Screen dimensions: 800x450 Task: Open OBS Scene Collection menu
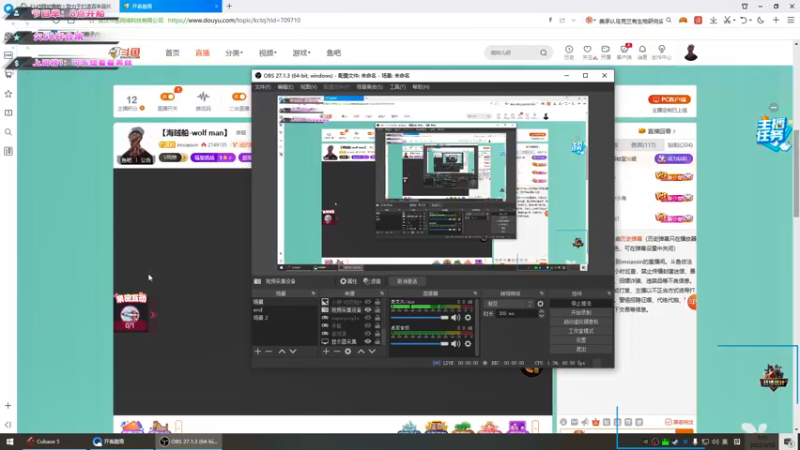click(x=369, y=87)
